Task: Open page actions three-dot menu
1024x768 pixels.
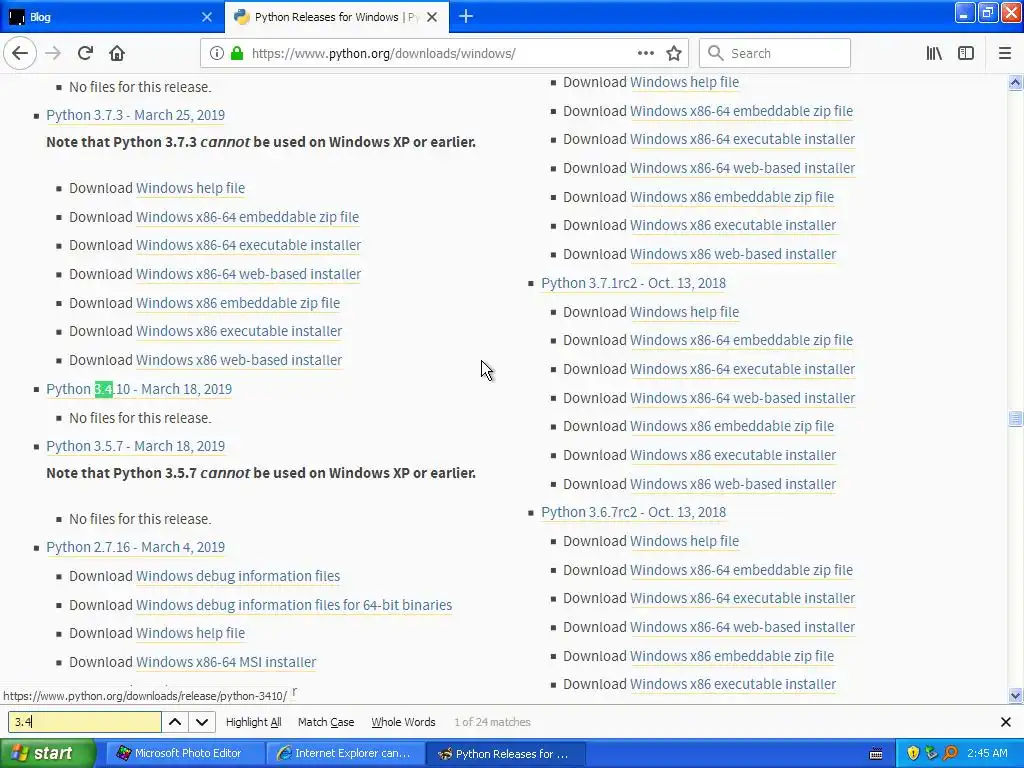Action: pos(645,53)
